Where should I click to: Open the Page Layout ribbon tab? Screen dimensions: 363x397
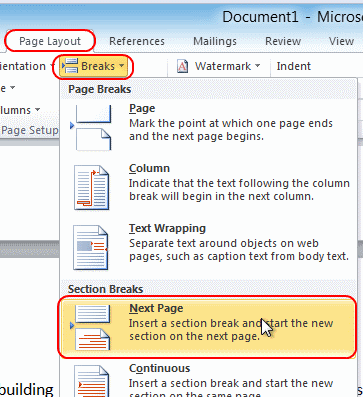[50, 41]
